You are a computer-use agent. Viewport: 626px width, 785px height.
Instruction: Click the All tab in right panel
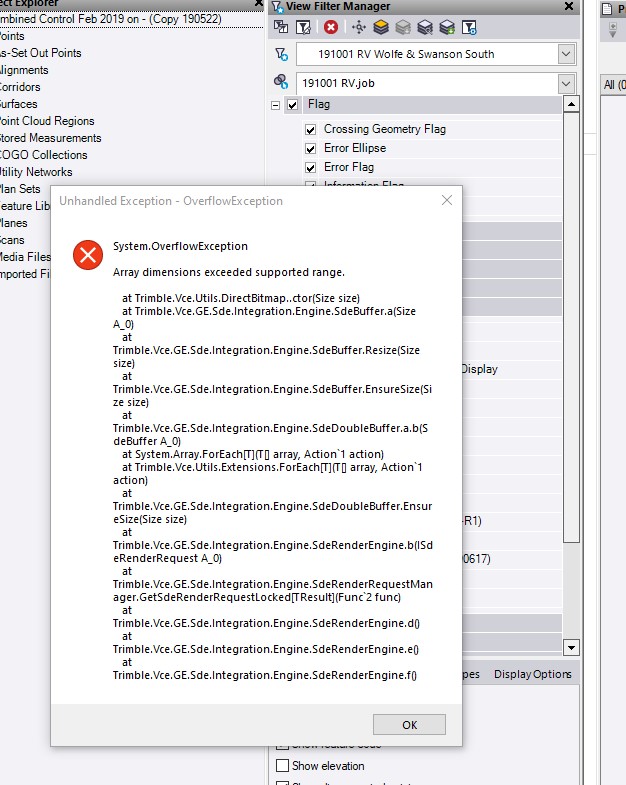pos(613,85)
